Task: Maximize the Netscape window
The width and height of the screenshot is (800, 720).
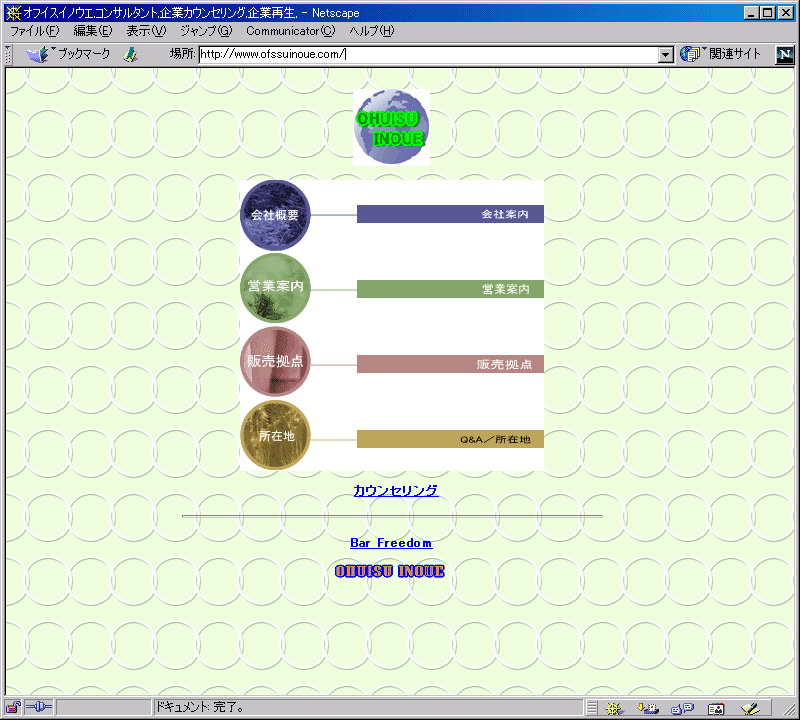Action: click(x=767, y=13)
